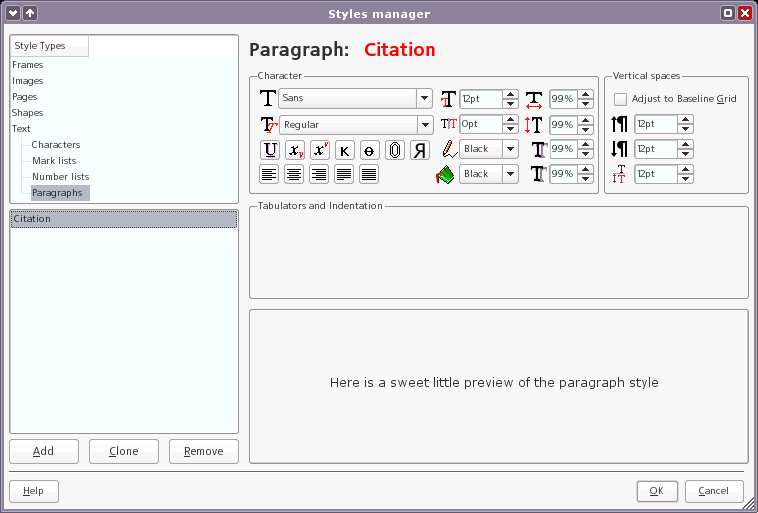Screen dimensions: 758x513
Task: Toggle the Underline text effect button
Action: pos(270,150)
